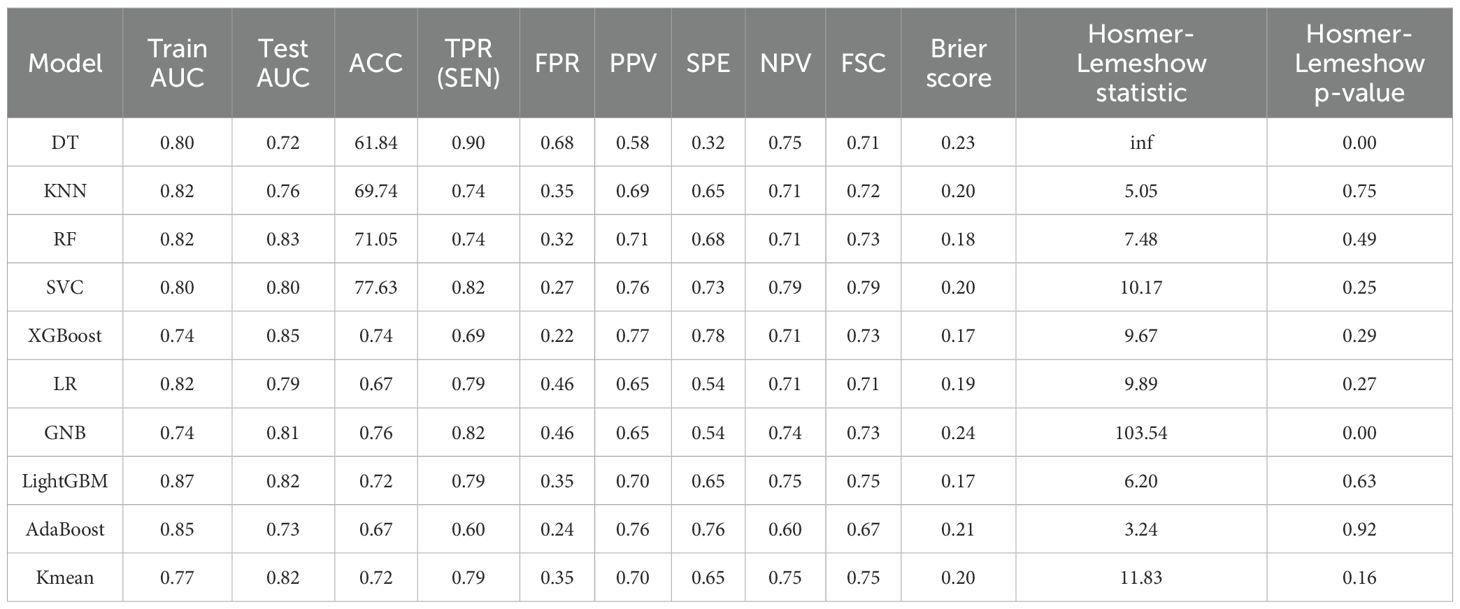Click the SVC accuracy value 77.63
This screenshot has width=1460, height=609.
(375, 288)
